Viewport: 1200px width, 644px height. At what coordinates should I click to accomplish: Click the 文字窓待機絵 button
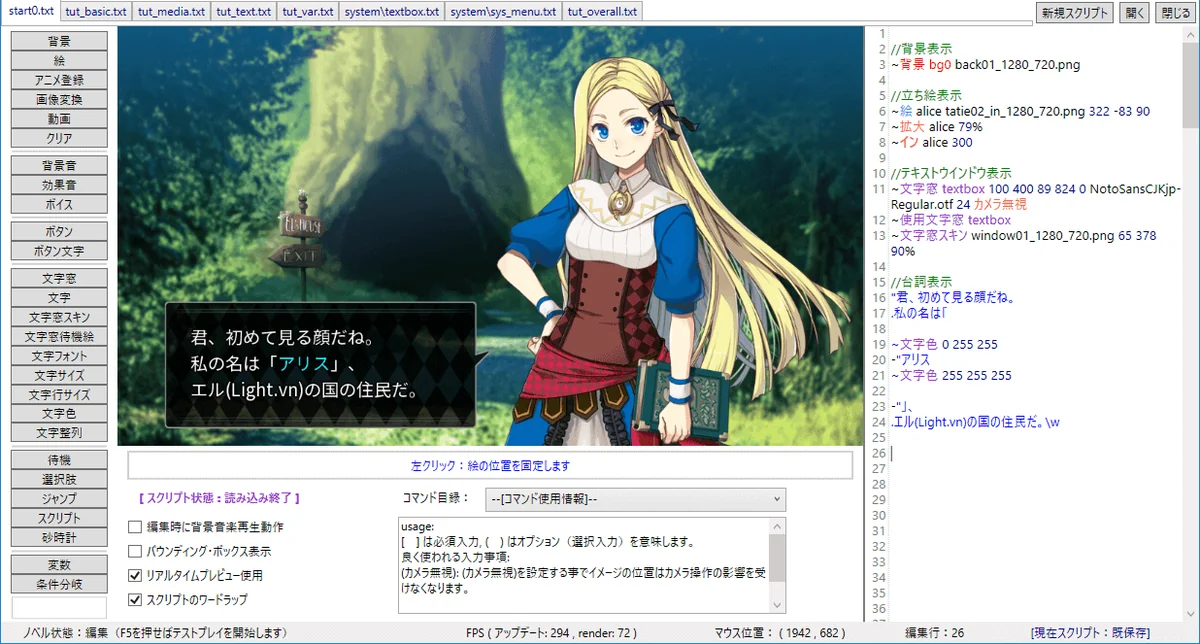point(59,337)
